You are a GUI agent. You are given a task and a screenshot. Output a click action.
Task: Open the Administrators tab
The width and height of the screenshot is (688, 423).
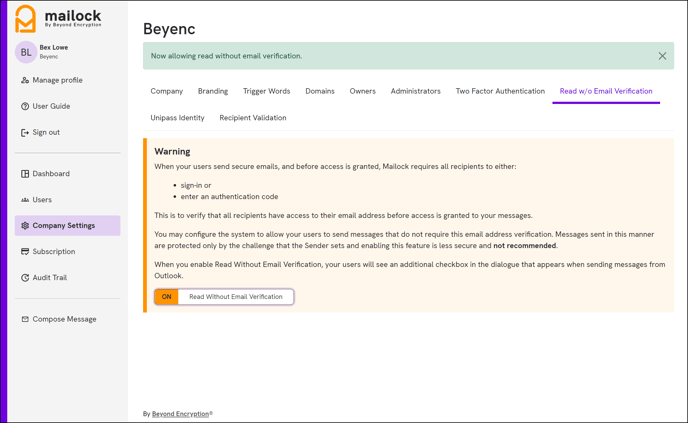(x=416, y=91)
